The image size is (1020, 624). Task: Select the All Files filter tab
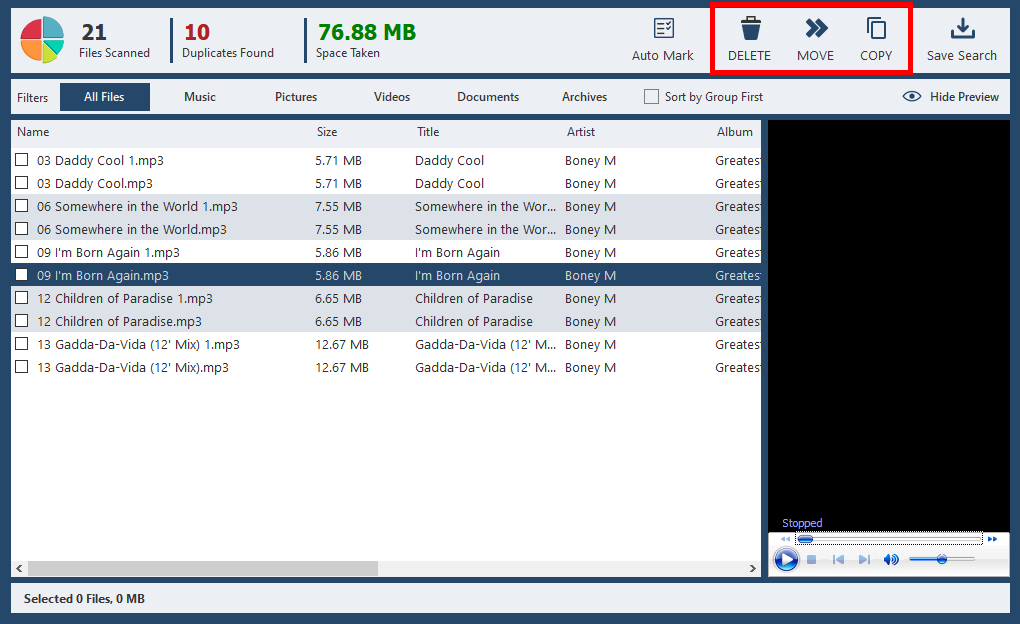105,97
